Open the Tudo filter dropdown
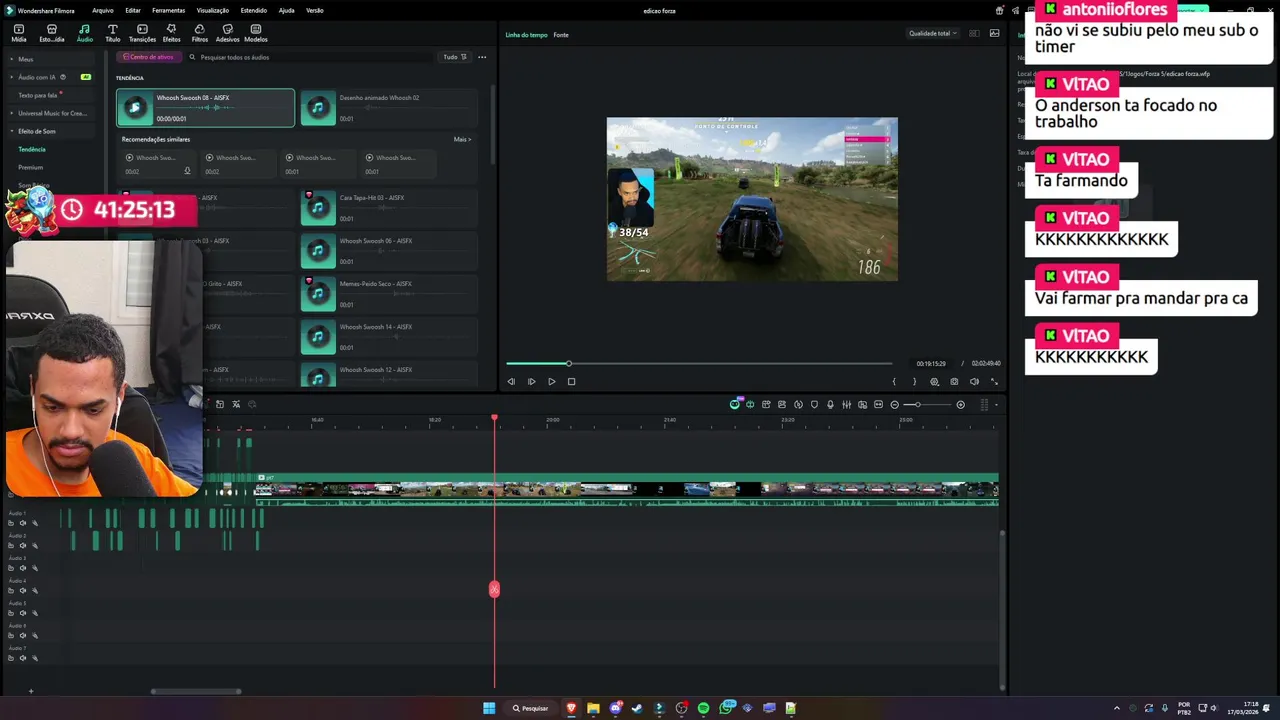This screenshot has height=720, width=1280. (454, 57)
